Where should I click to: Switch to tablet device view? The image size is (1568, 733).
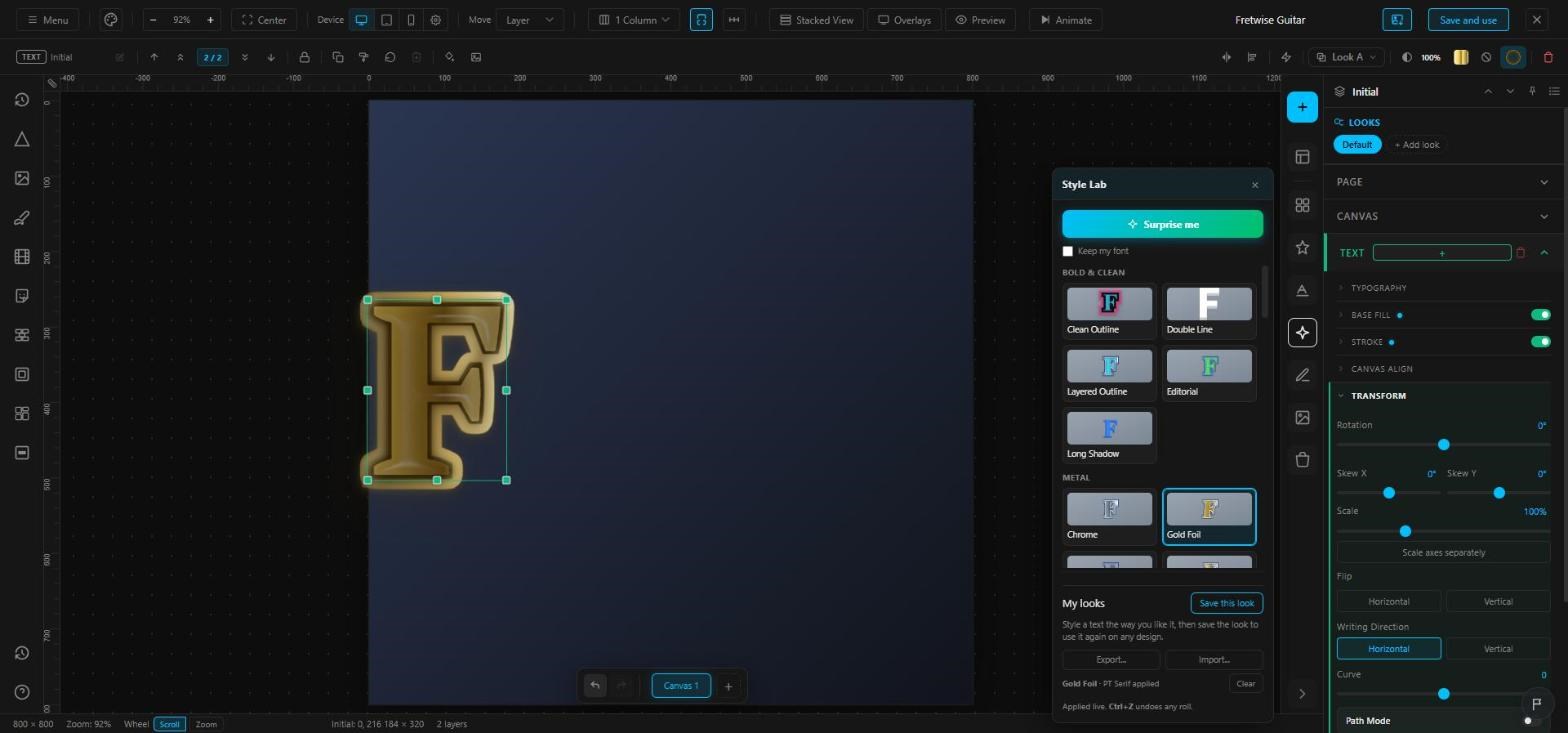(x=386, y=20)
